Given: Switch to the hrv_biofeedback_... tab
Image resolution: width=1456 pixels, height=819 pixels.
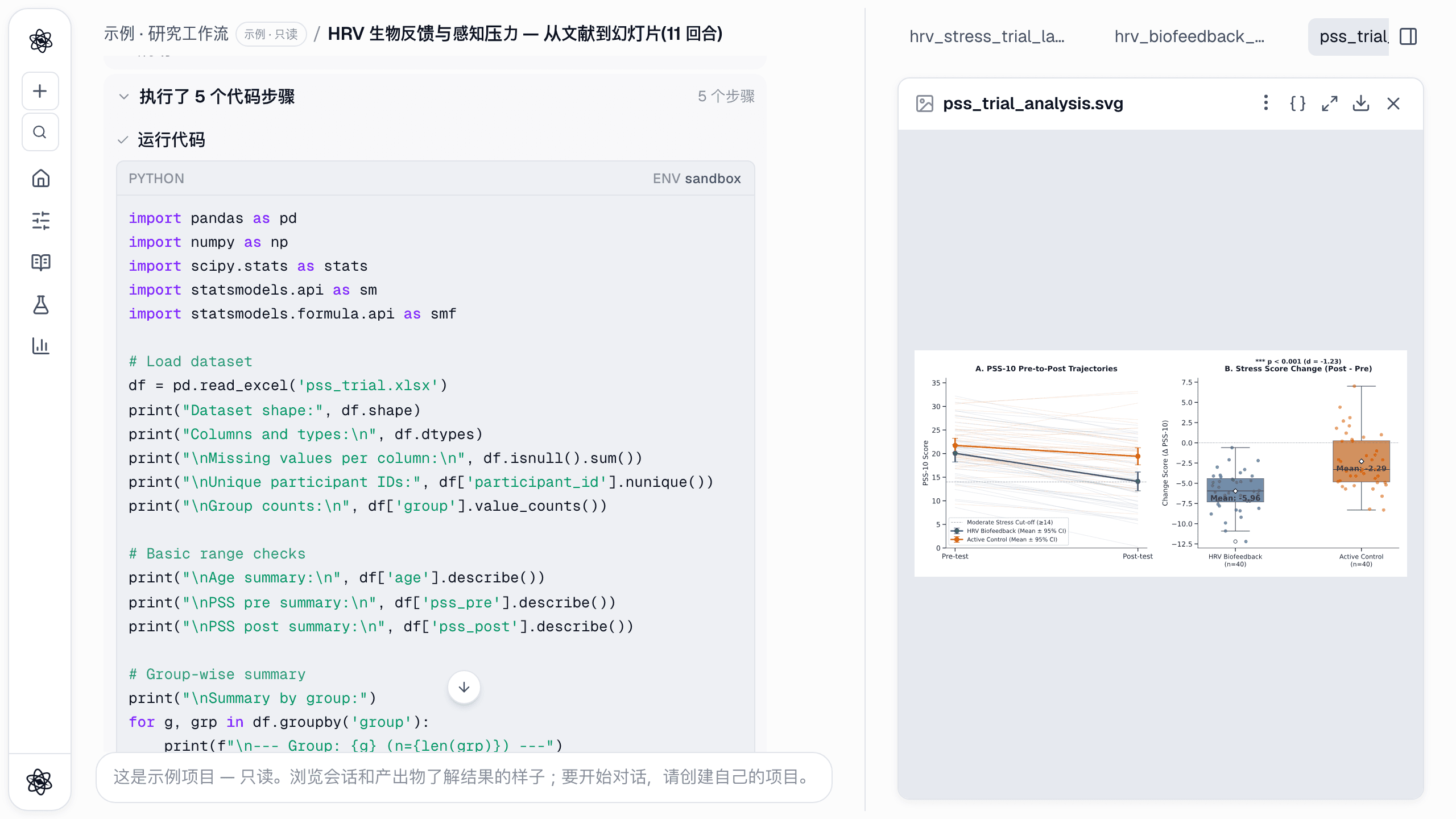Looking at the screenshot, I should (x=1189, y=36).
